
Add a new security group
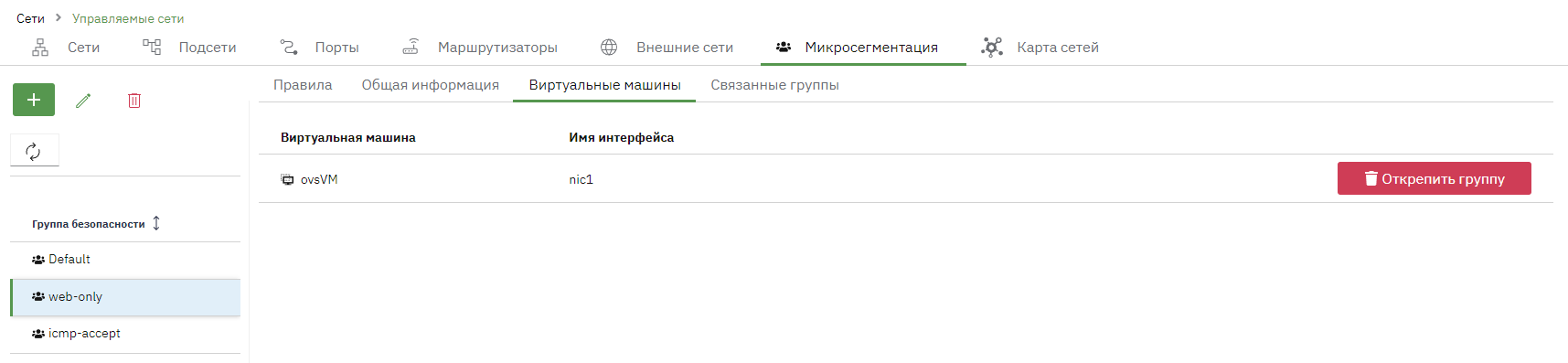pos(34,100)
